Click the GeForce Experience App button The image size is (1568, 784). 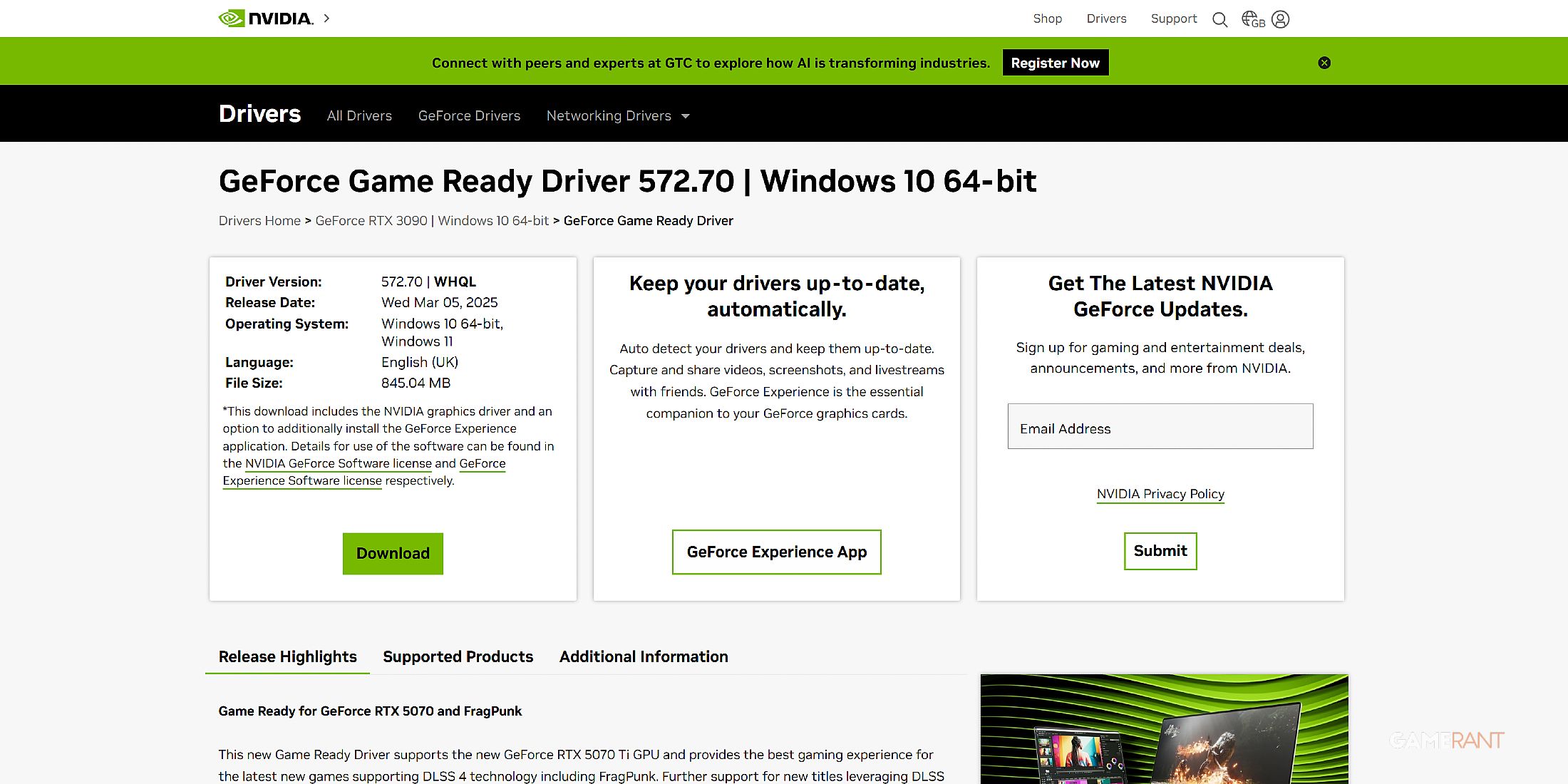pyautogui.click(x=776, y=552)
